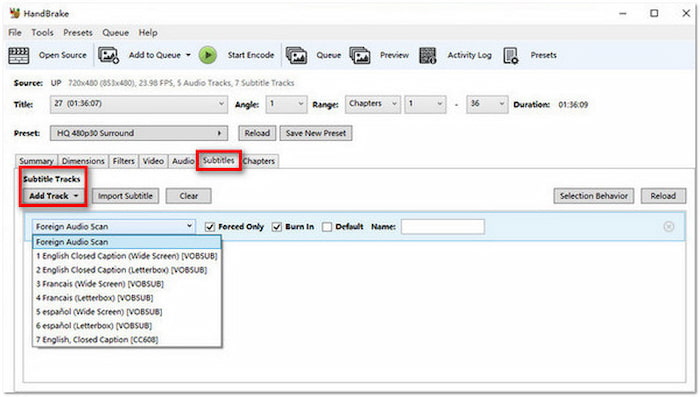Open the Tools menu
The height and width of the screenshot is (397, 700).
[x=42, y=33]
